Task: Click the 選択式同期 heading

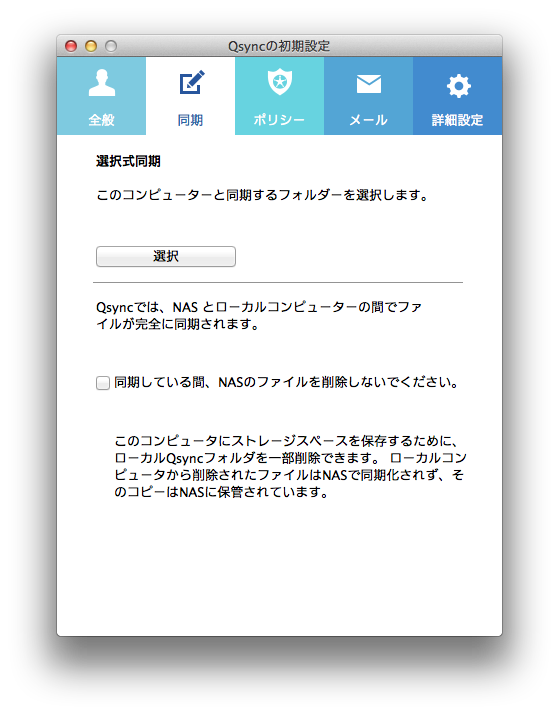Action: click(x=128, y=161)
